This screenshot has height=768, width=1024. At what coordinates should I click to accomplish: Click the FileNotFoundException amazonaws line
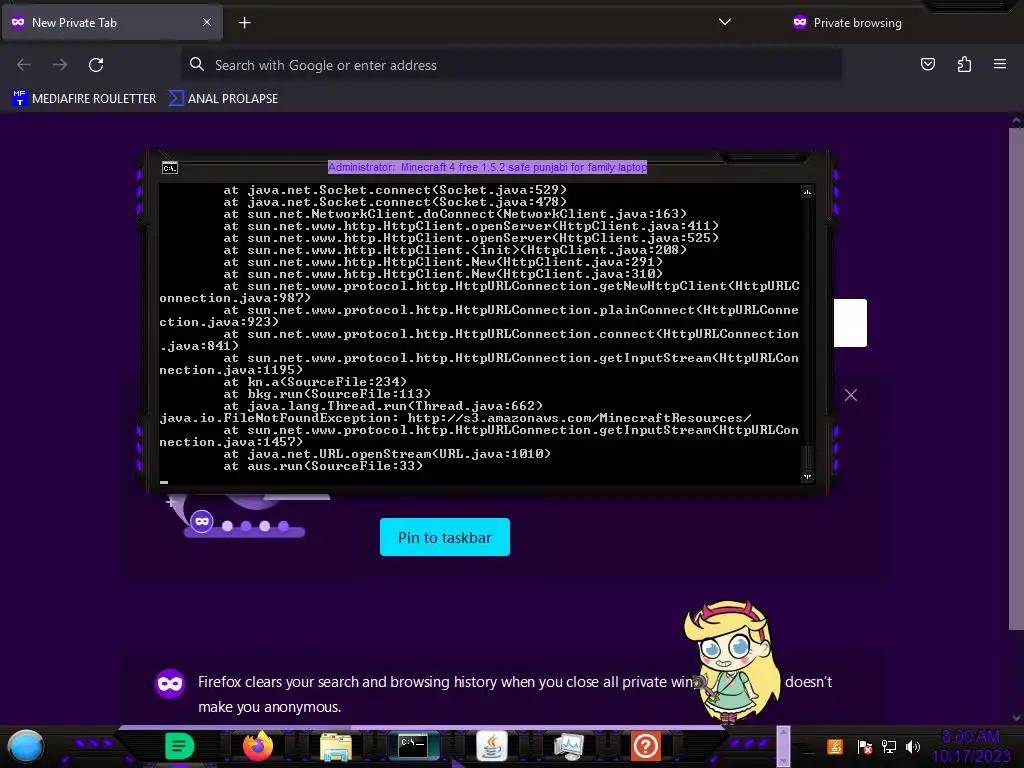pos(455,418)
